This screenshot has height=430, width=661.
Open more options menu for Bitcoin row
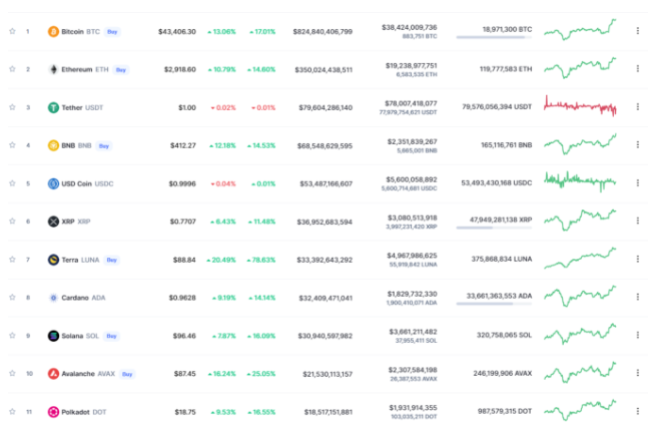tap(637, 31)
